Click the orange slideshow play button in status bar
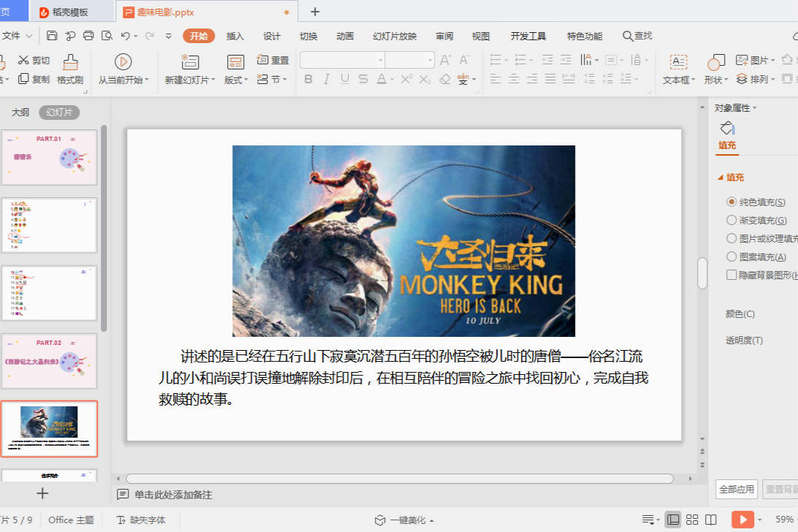The height and width of the screenshot is (532, 798). point(742,519)
